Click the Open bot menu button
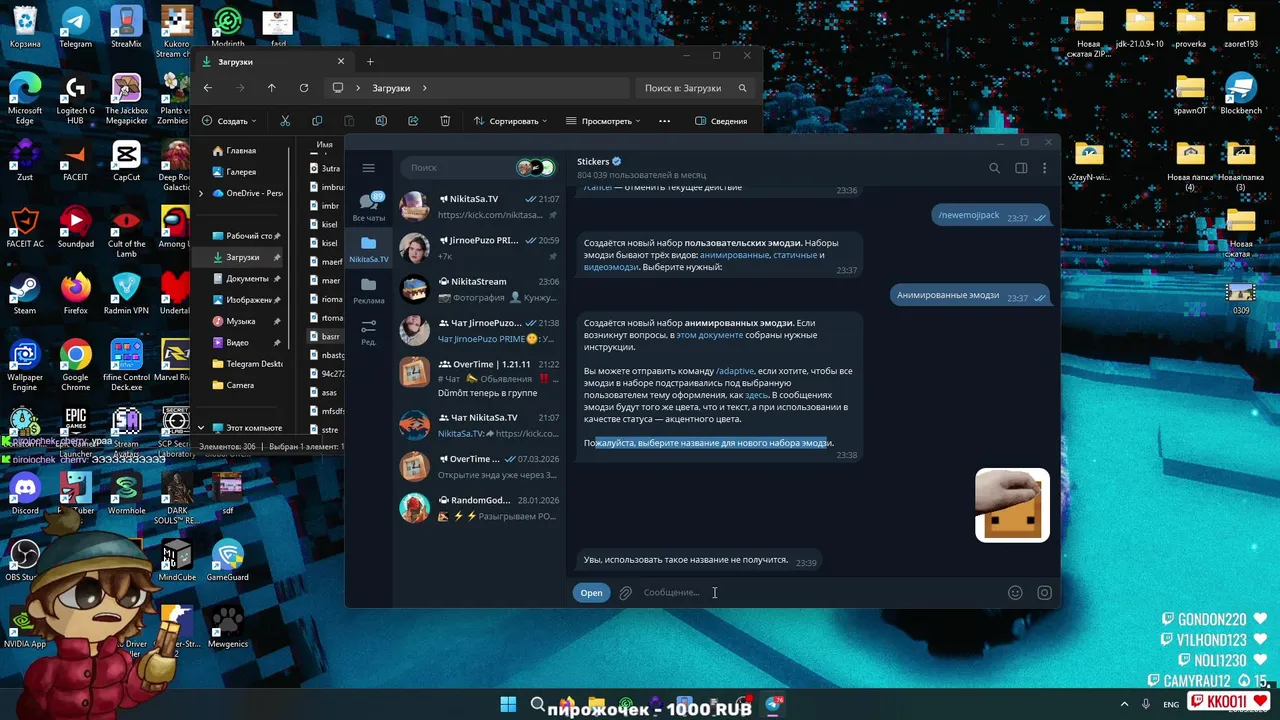The image size is (1280, 720). click(591, 593)
